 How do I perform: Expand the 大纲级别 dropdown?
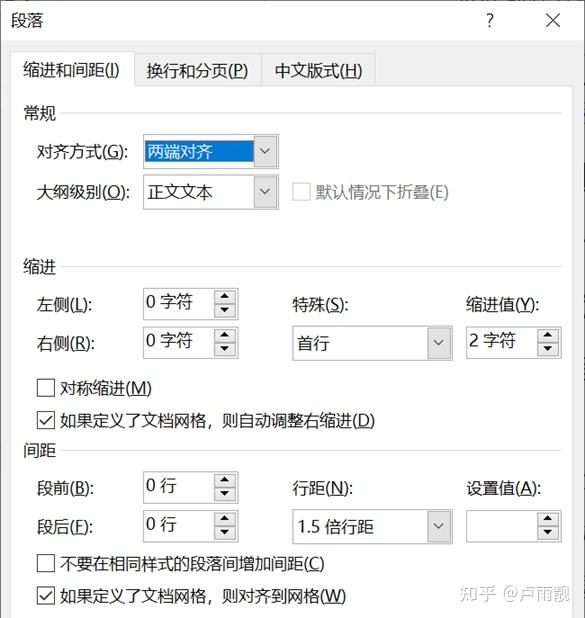265,192
